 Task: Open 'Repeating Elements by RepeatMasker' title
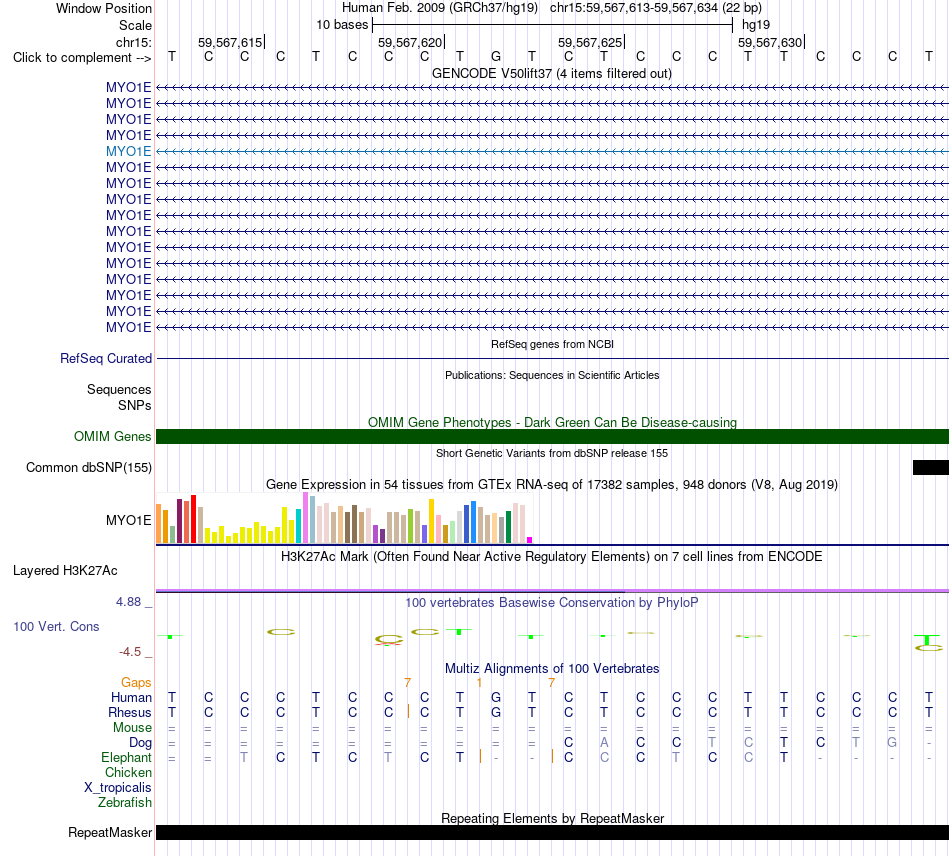tap(552, 818)
